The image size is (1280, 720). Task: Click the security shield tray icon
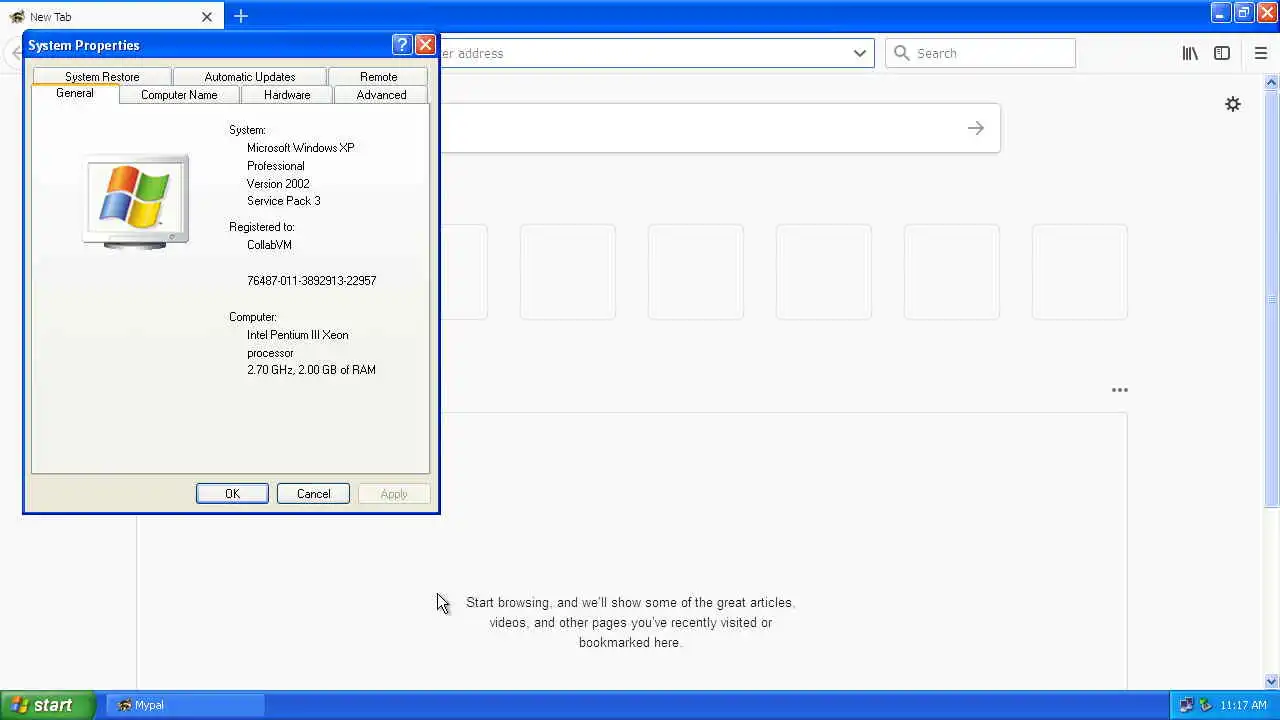point(1205,705)
